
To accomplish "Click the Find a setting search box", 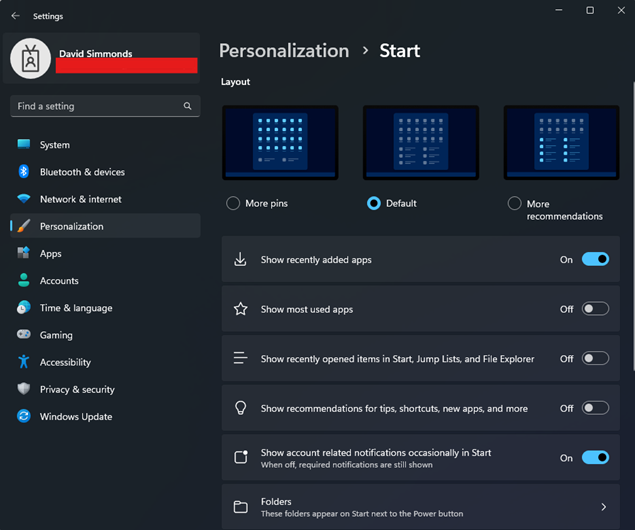I will [x=105, y=106].
